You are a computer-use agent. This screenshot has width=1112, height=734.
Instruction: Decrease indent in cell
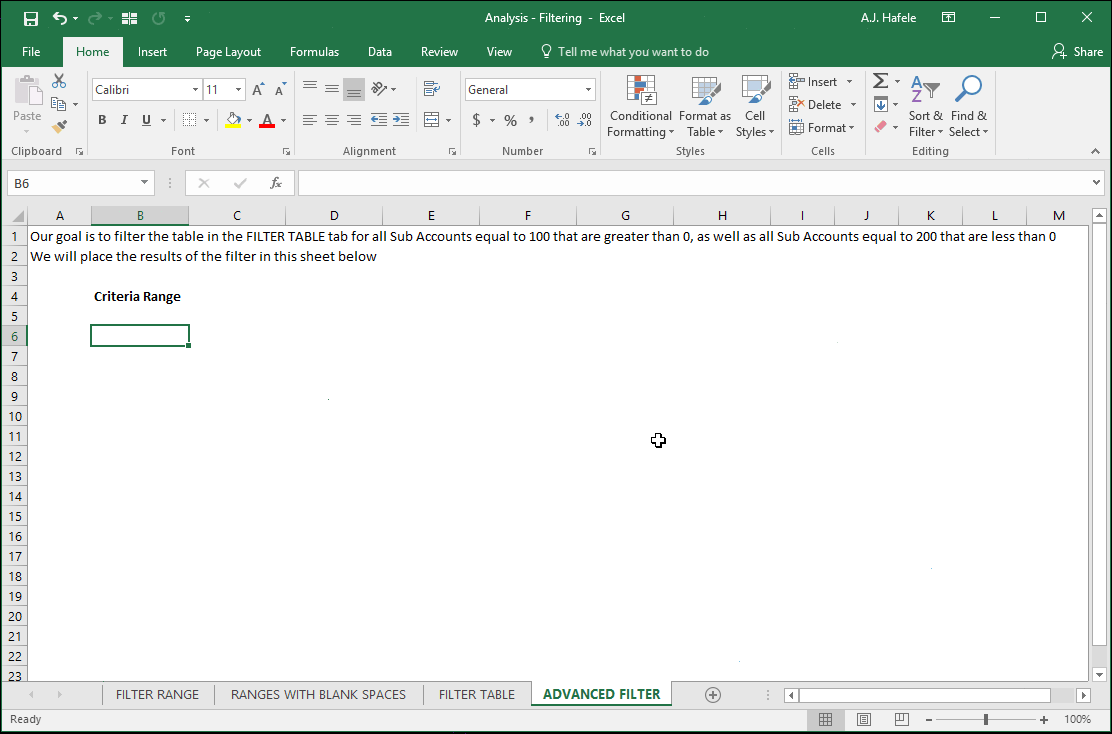[x=379, y=120]
